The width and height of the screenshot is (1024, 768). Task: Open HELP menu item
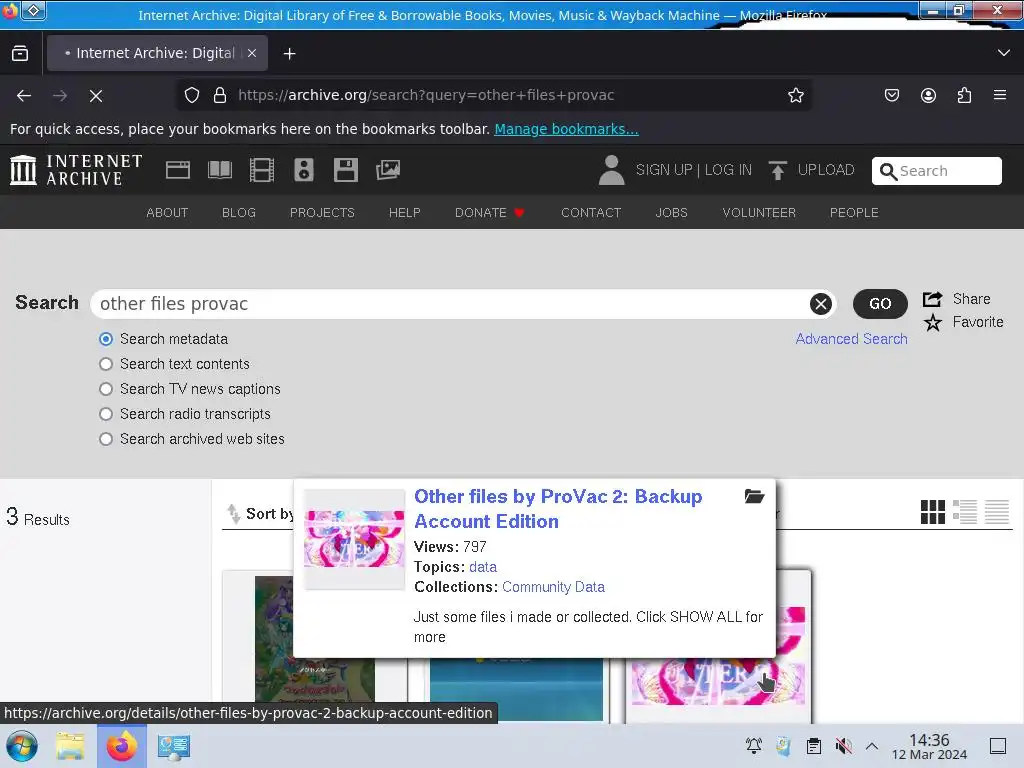click(405, 213)
